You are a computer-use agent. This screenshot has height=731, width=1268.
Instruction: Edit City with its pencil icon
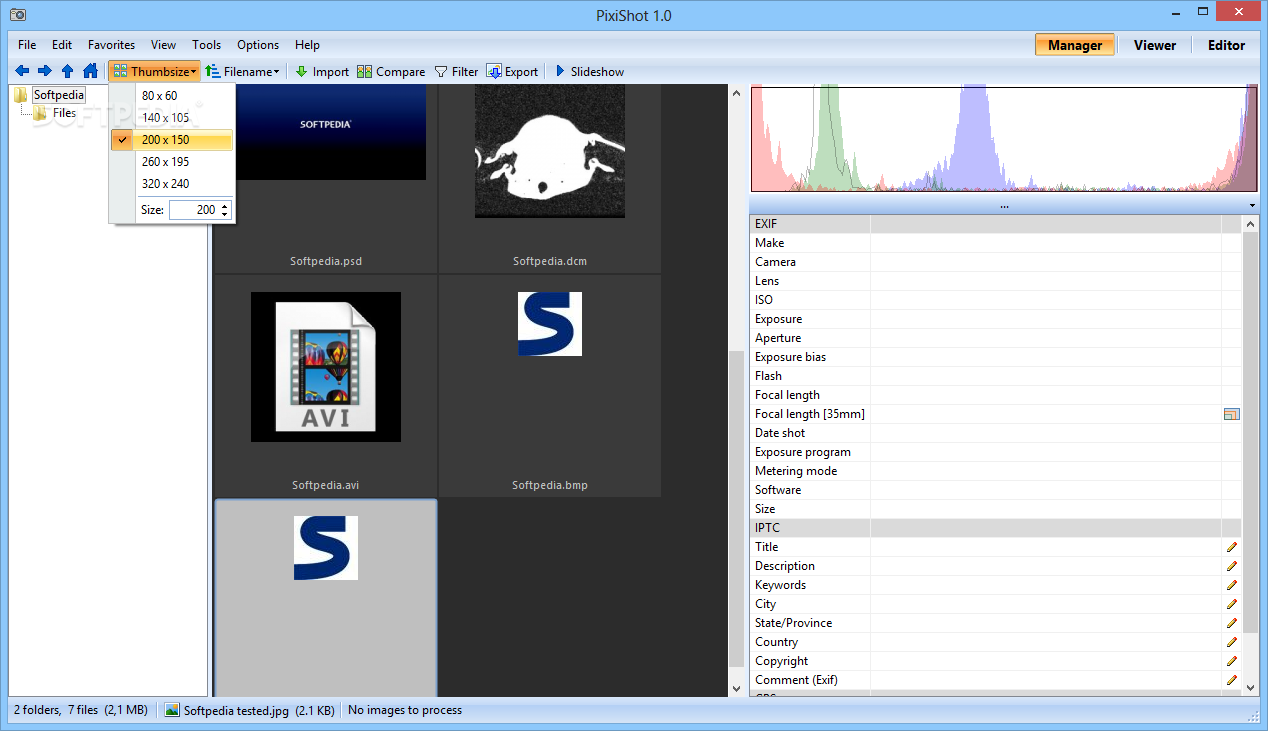1232,604
